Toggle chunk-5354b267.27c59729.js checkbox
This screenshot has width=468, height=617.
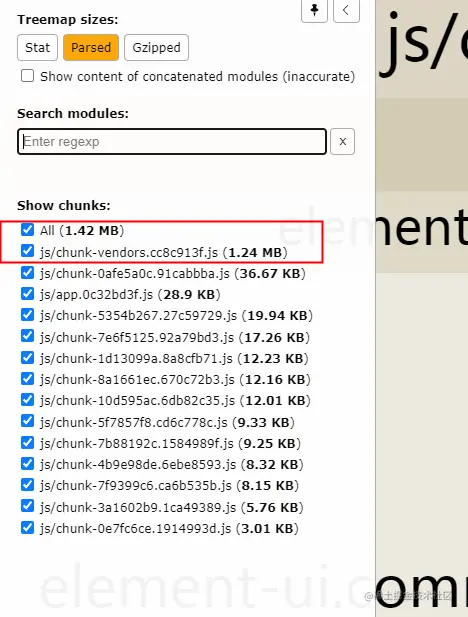click(27, 315)
